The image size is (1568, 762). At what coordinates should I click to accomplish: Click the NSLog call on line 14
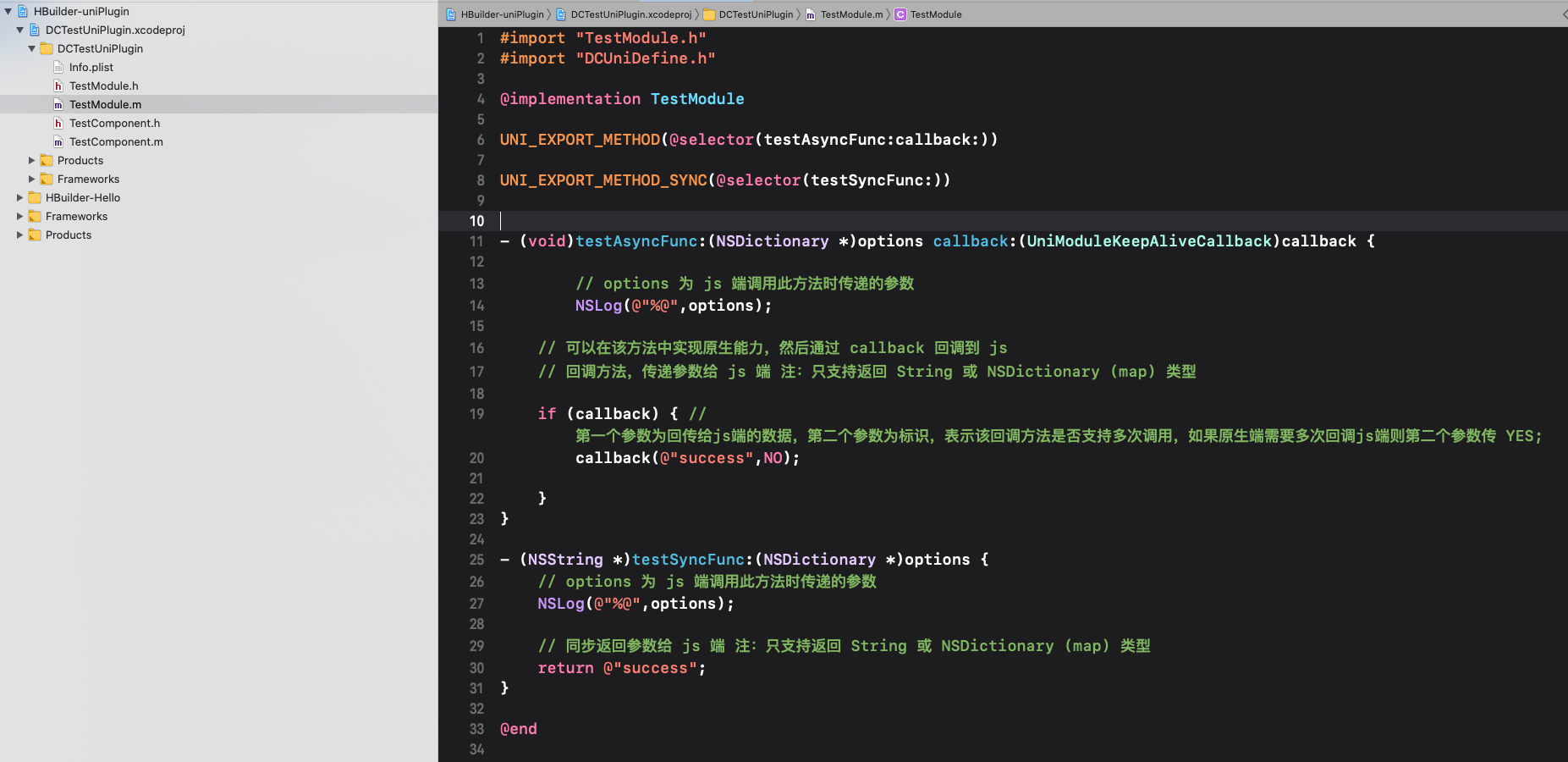[x=674, y=306]
